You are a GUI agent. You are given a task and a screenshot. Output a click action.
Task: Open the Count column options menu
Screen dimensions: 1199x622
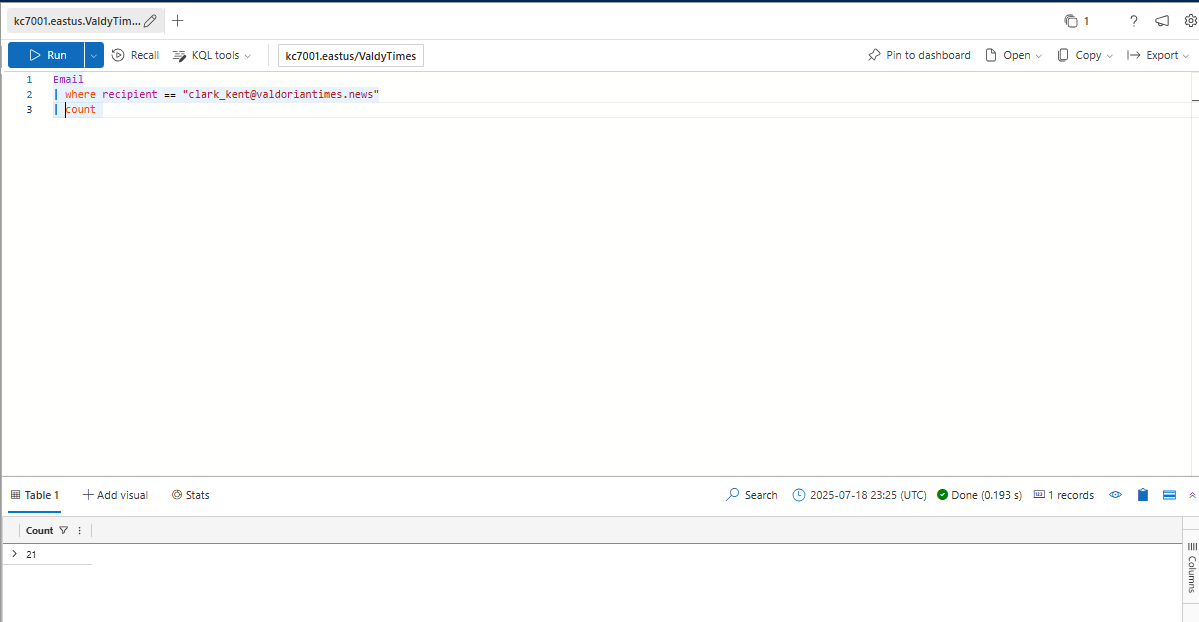click(80, 530)
